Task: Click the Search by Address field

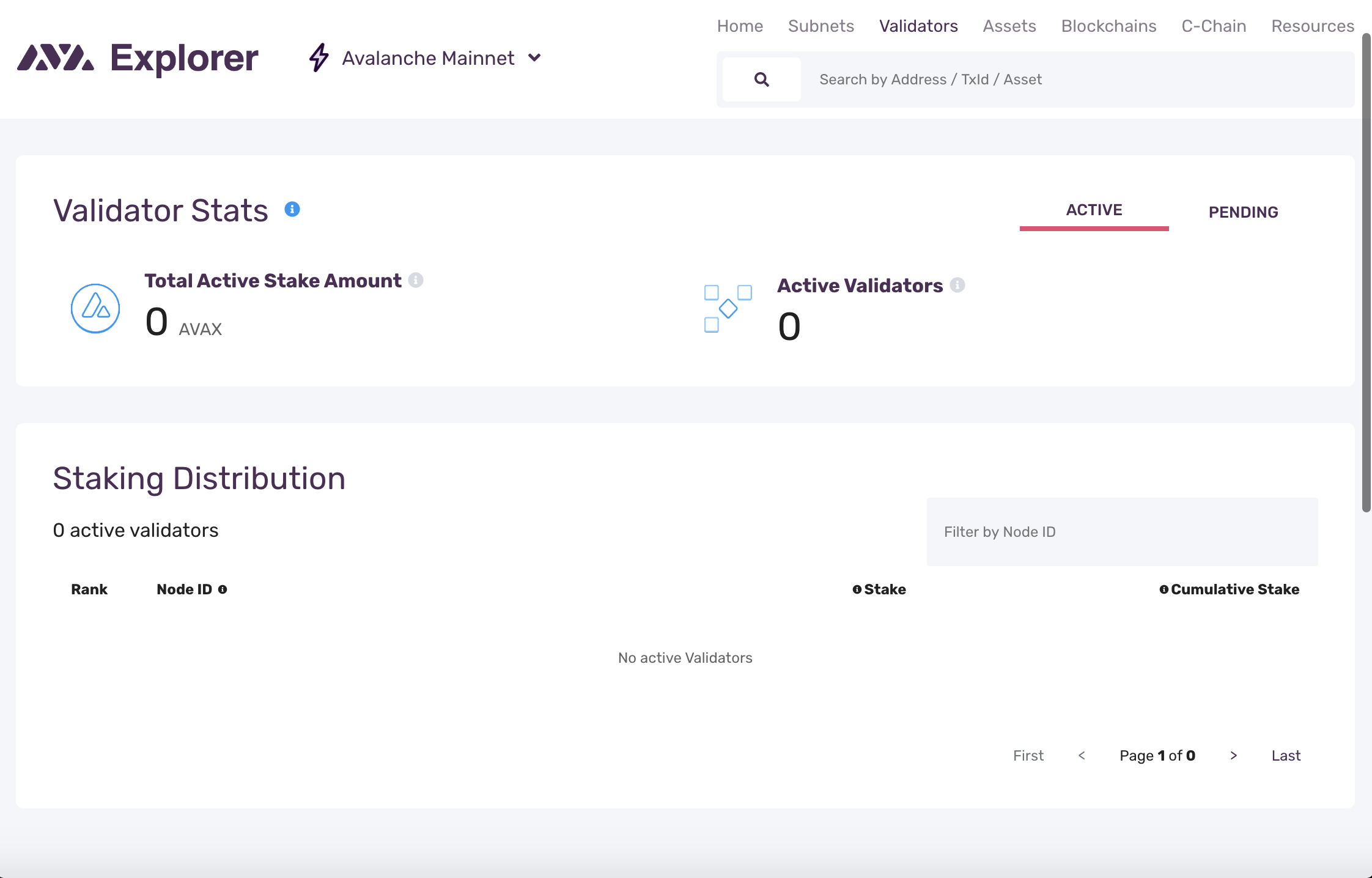Action: tap(978, 79)
